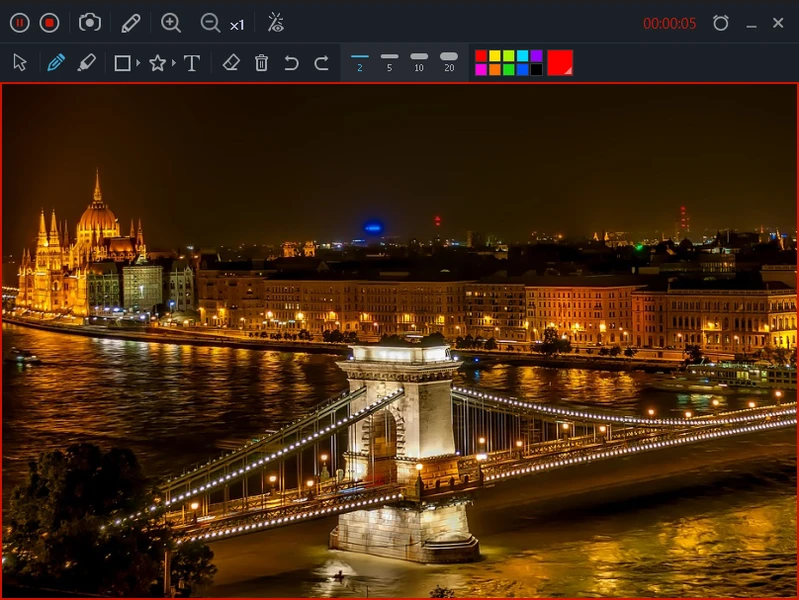This screenshot has height=600, width=799.
Task: Pick the yellow color swatch
Action: coord(495,56)
